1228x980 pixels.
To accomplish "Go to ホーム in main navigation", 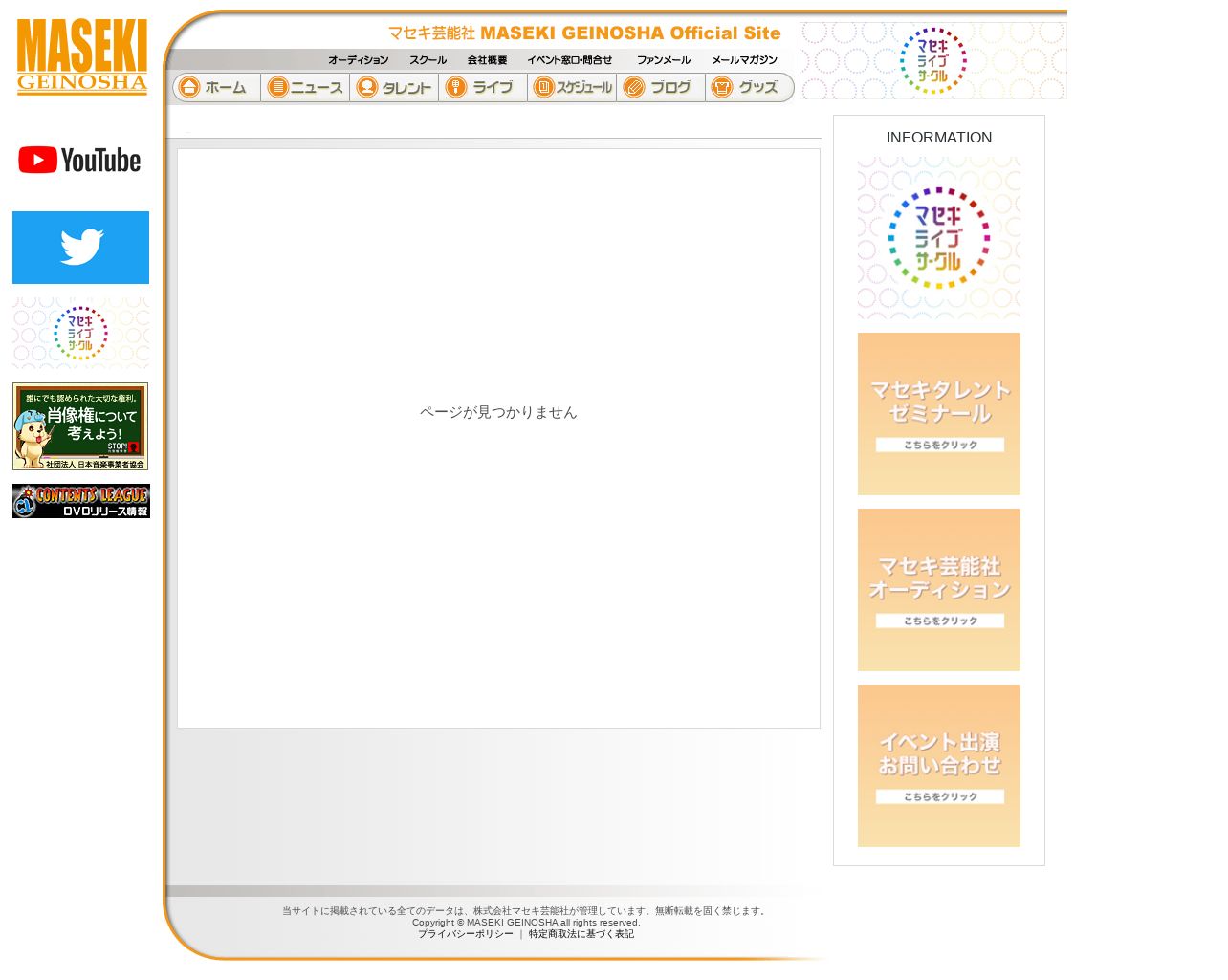I will [x=216, y=87].
